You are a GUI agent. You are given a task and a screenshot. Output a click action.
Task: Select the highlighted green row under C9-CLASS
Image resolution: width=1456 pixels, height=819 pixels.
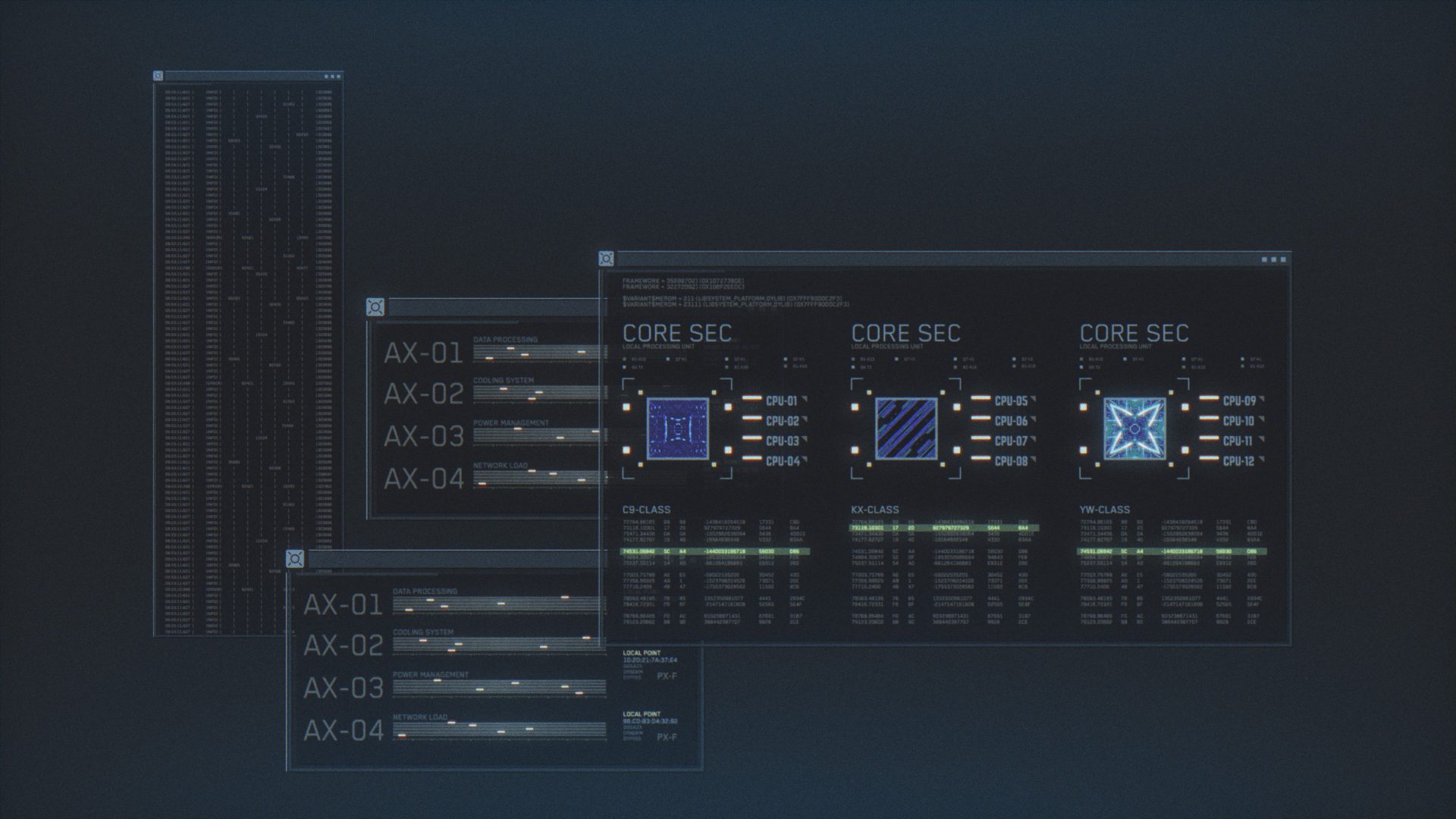click(716, 551)
